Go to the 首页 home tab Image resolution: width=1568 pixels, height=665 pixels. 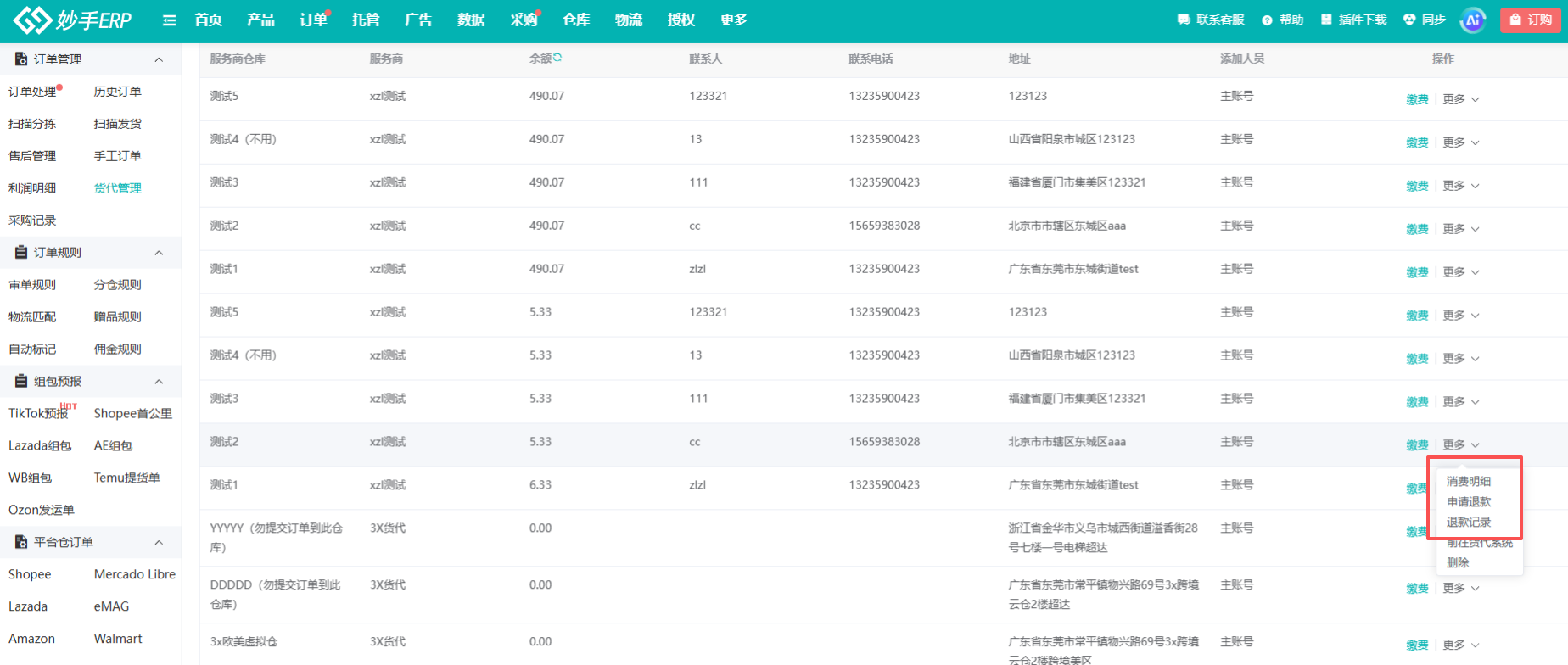pyautogui.click(x=209, y=20)
